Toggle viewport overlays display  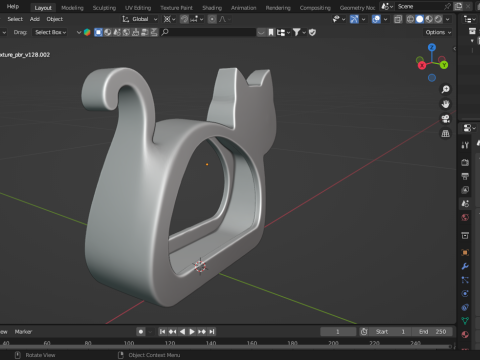click(x=376, y=19)
